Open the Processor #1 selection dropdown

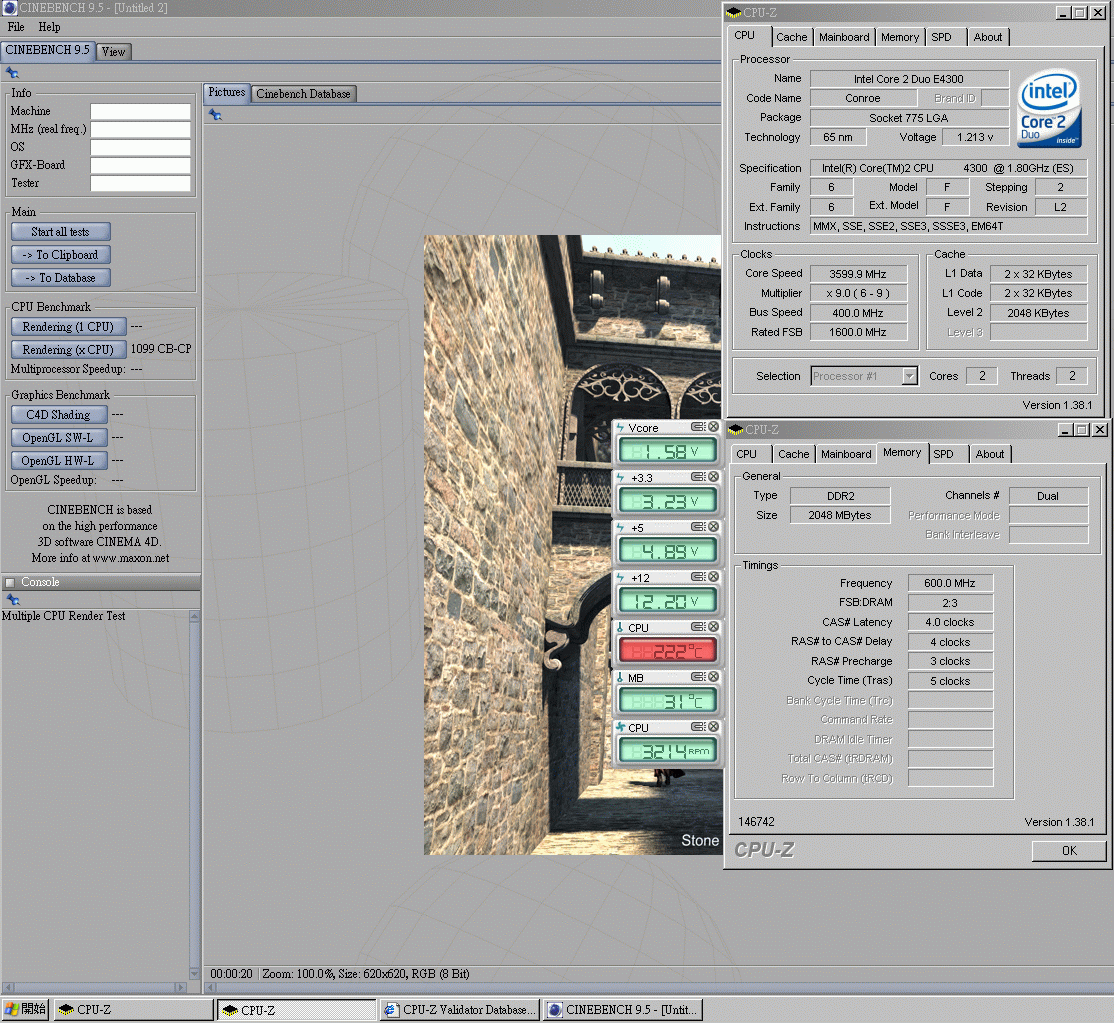point(909,376)
